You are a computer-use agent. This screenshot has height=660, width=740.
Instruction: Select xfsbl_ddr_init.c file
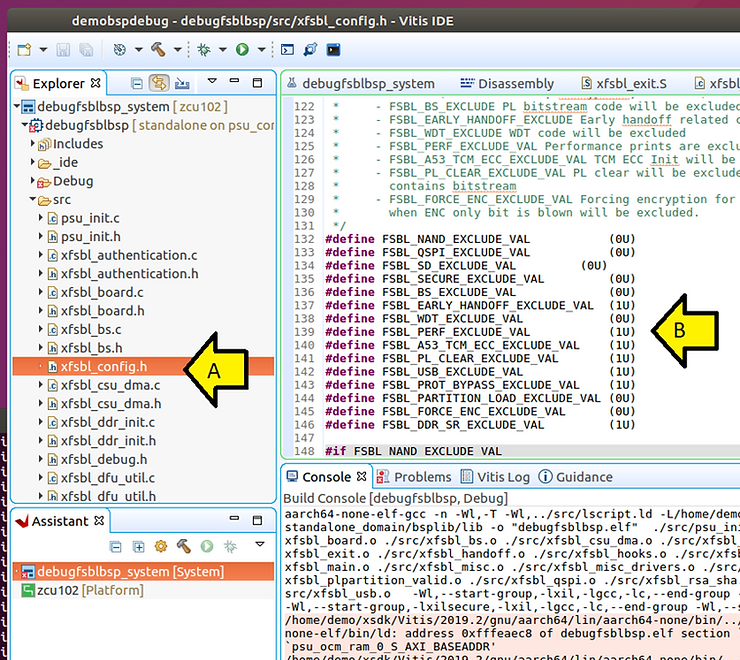108,422
